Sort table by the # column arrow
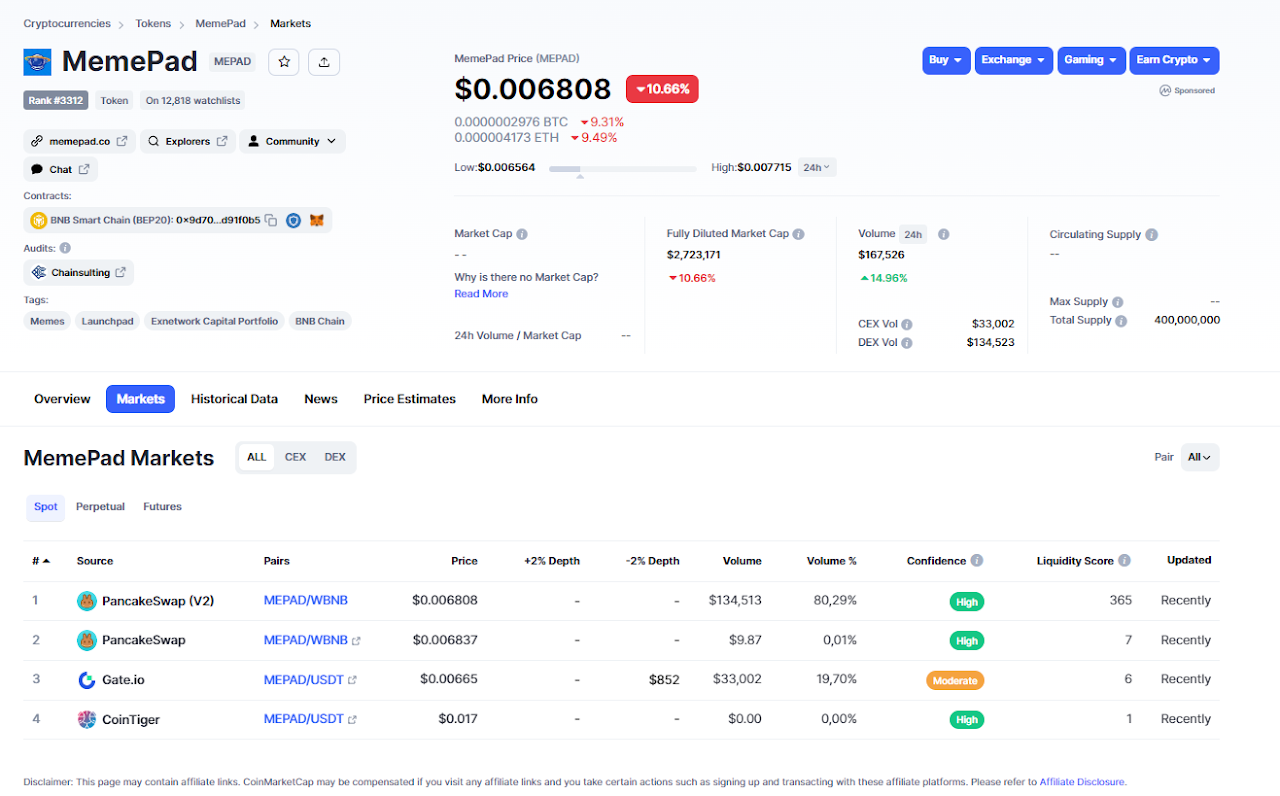Screen dimensions: 1280x796 coord(46,561)
